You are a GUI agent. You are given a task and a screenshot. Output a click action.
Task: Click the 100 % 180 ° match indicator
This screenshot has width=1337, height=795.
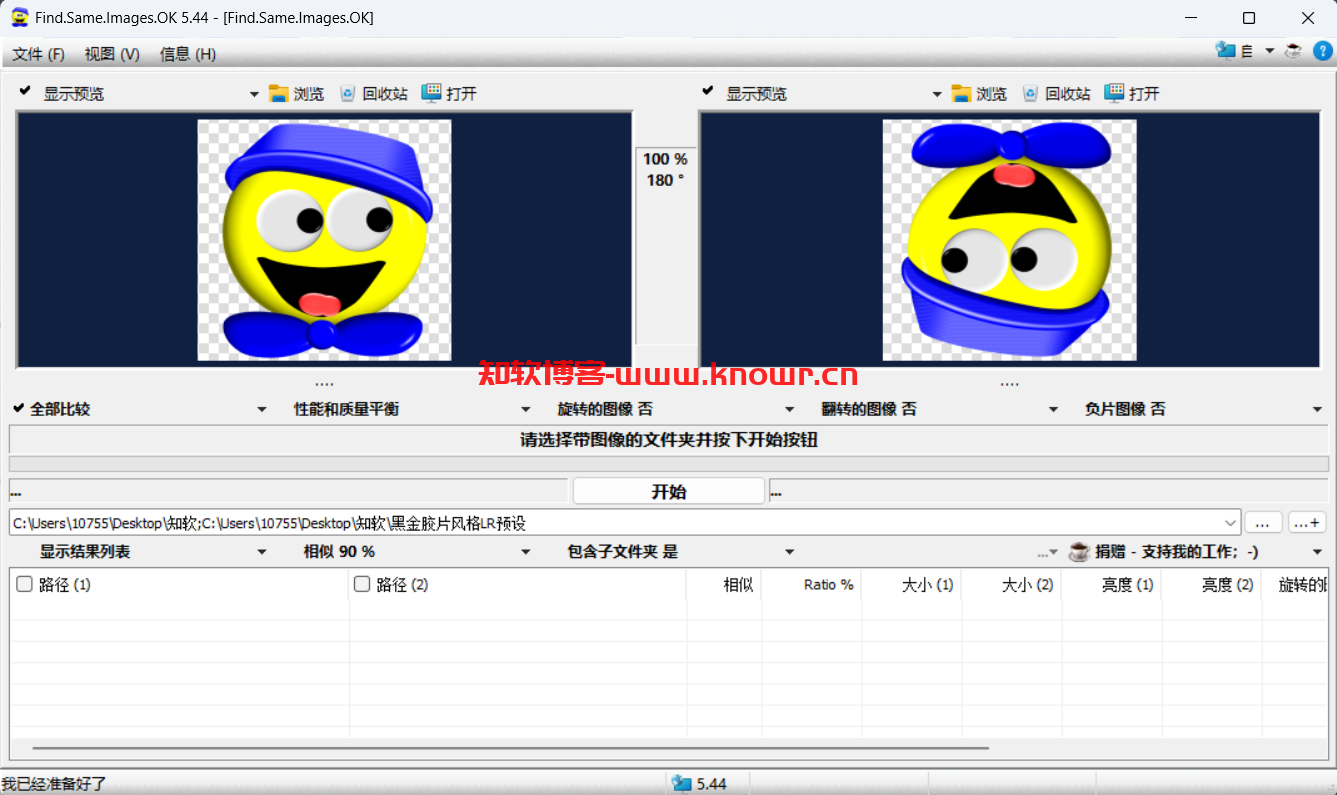coord(665,169)
